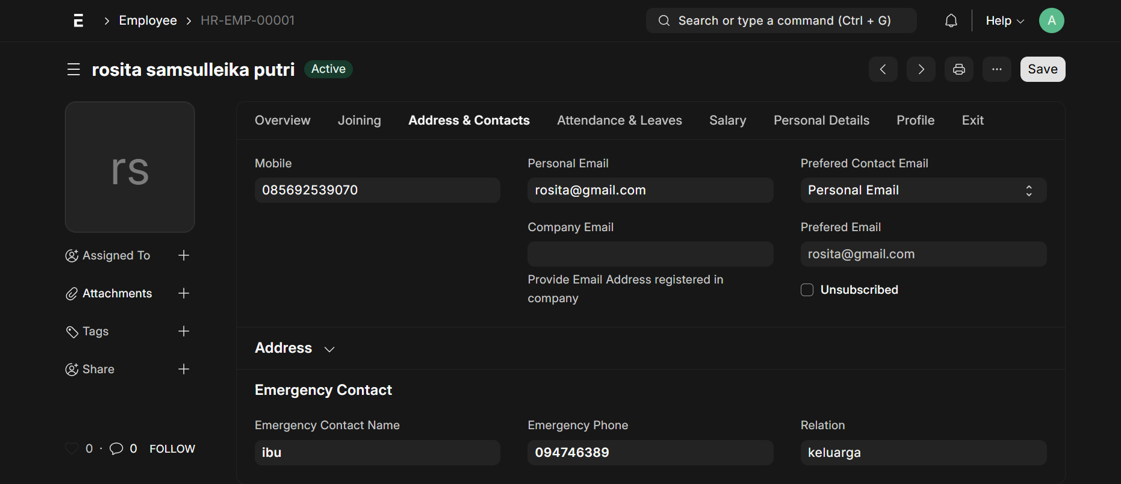Focus the search command bar
The height and width of the screenshot is (484, 1121).
(x=781, y=21)
